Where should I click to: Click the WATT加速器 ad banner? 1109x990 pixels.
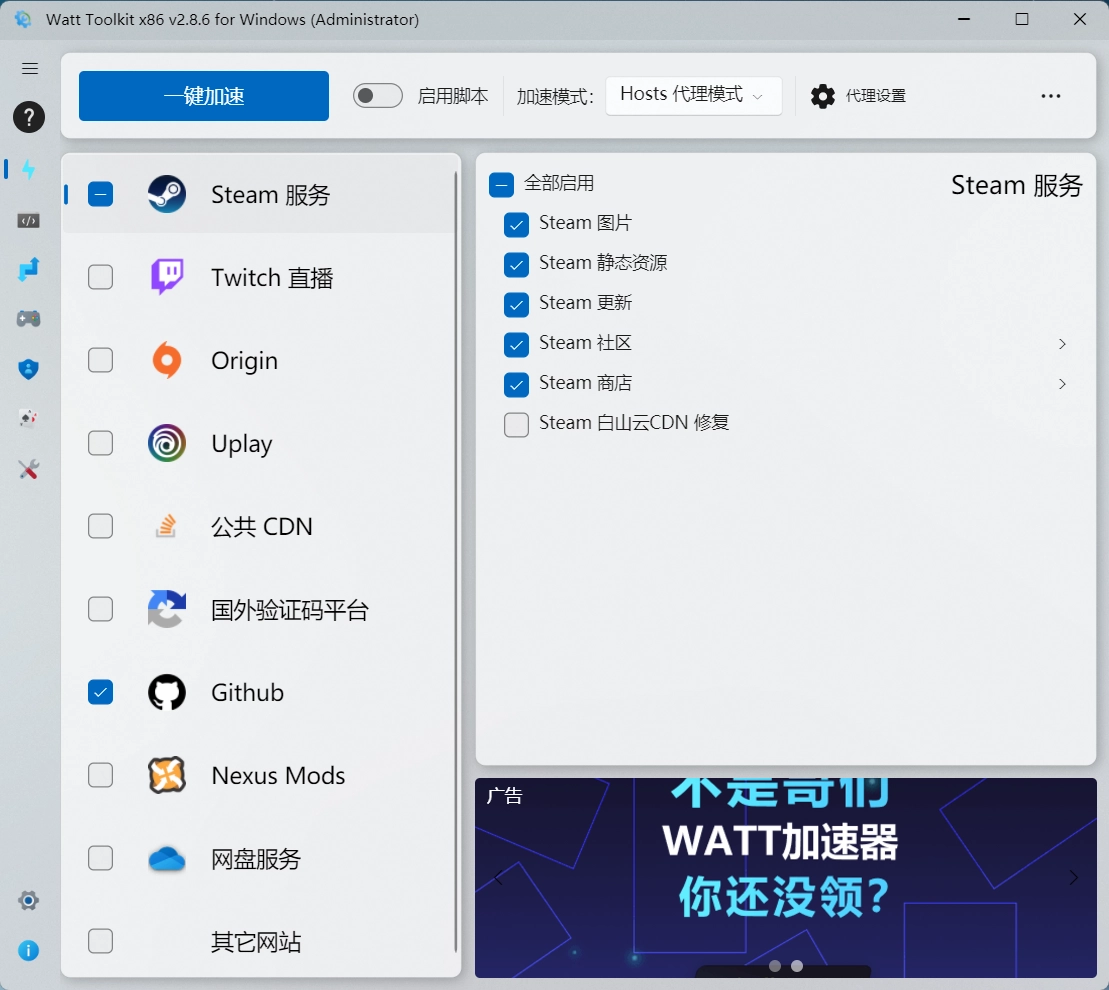coord(786,878)
